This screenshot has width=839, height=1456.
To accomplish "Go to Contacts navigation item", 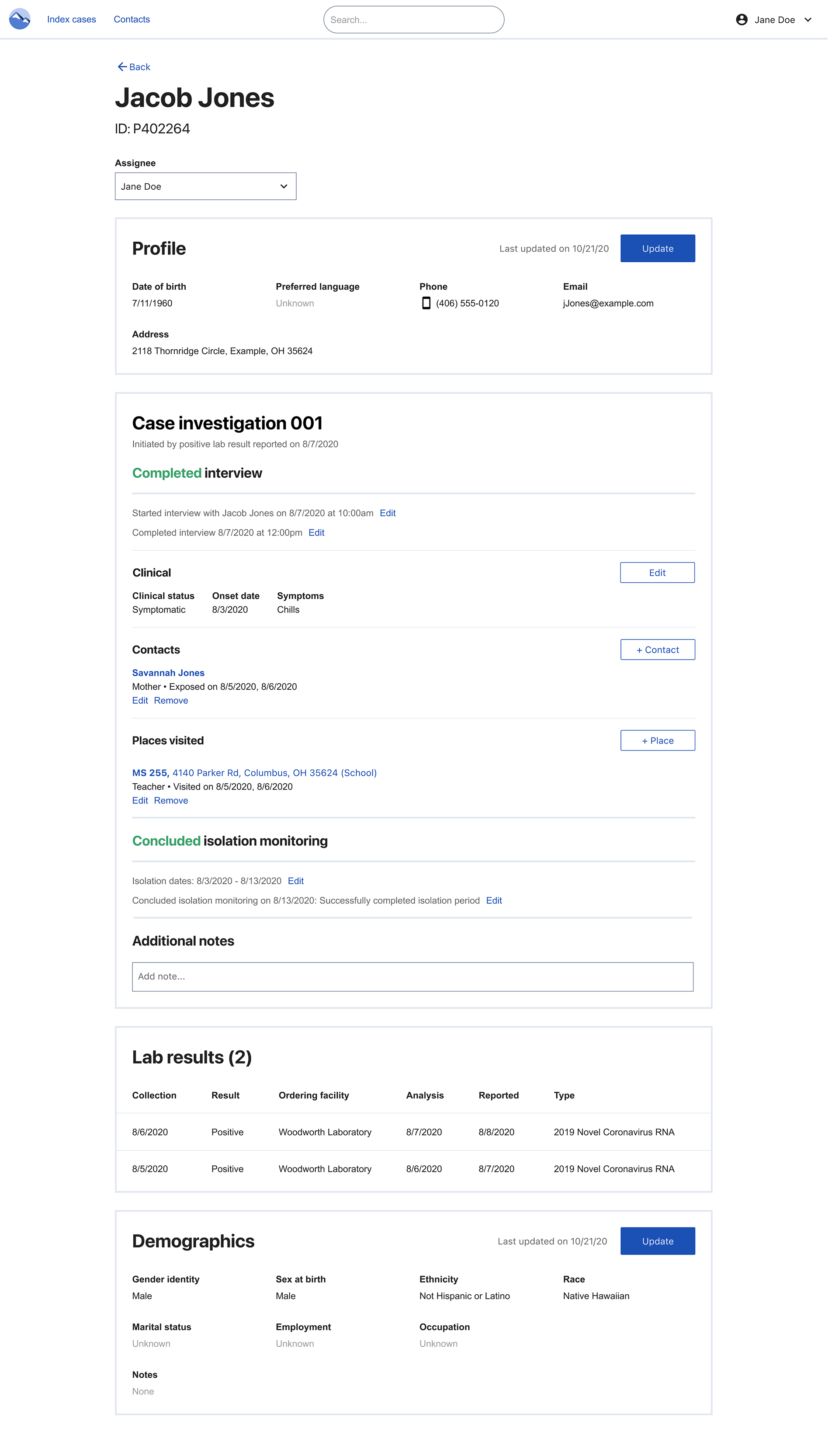I will click(x=132, y=20).
